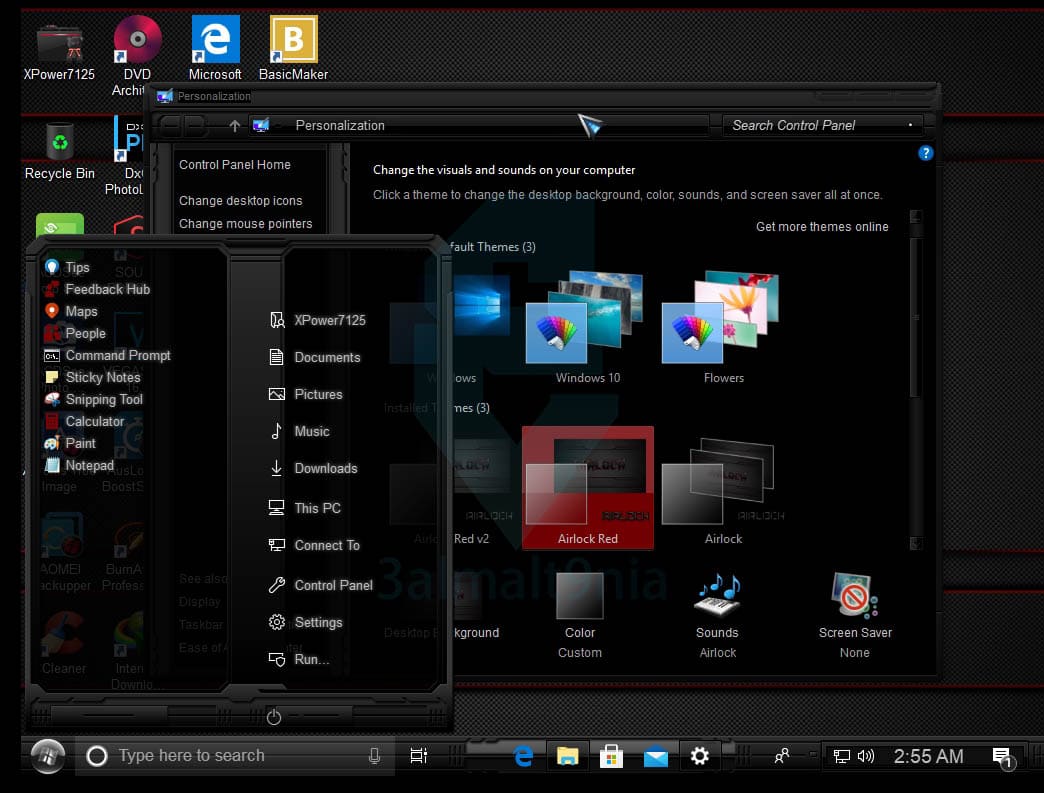Click Change mouse pointers link

coord(245,224)
